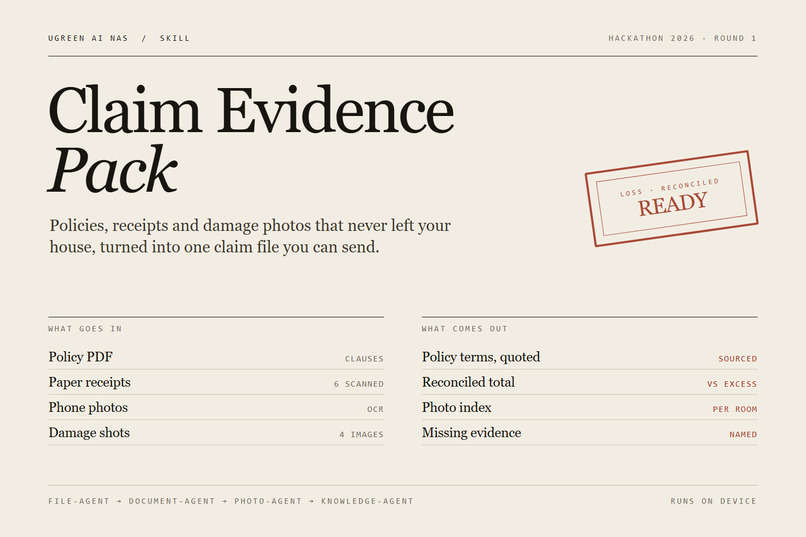Select the 'Damage shots' row label
806x537 pixels.
89,433
